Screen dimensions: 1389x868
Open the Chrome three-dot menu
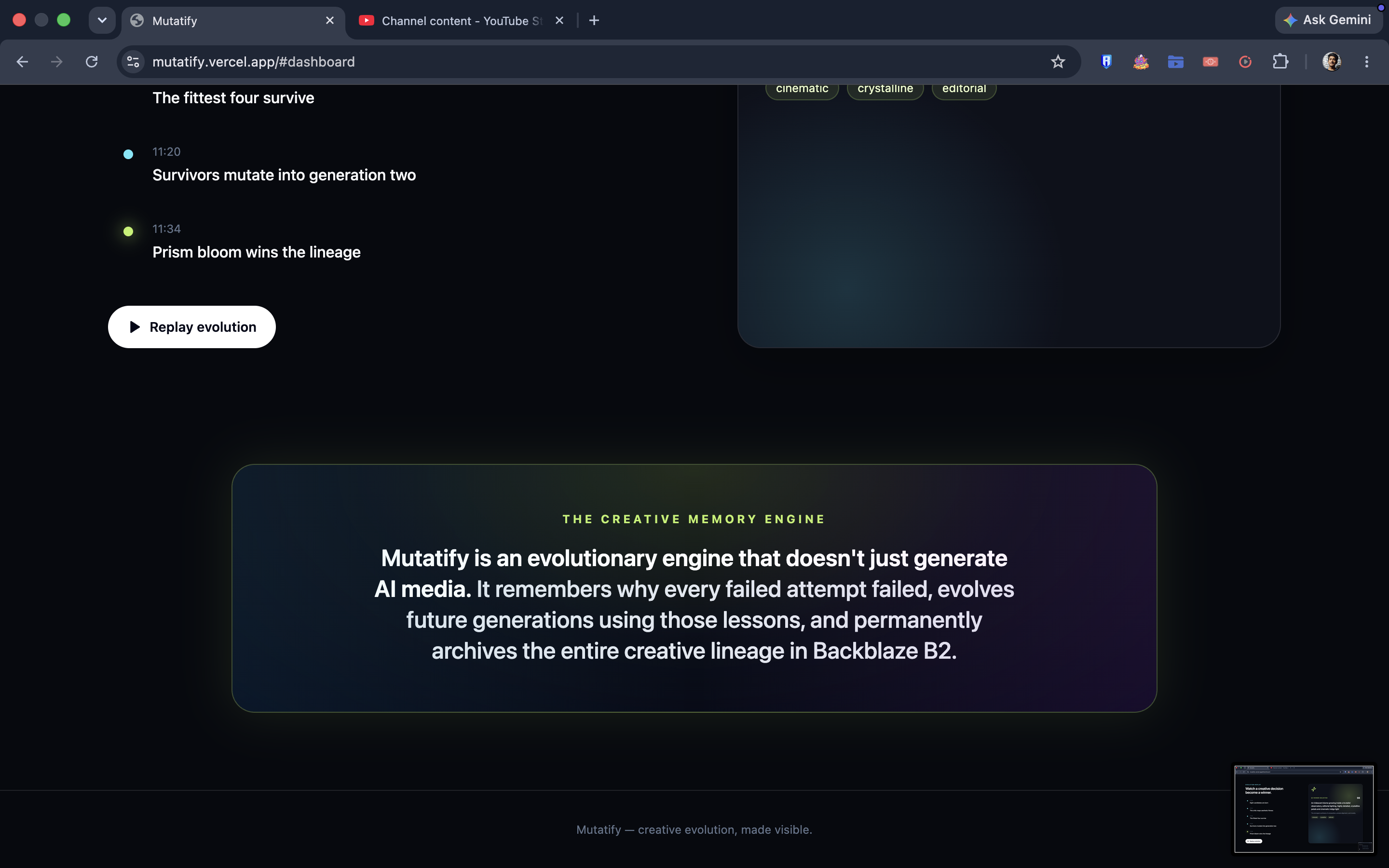click(1367, 61)
